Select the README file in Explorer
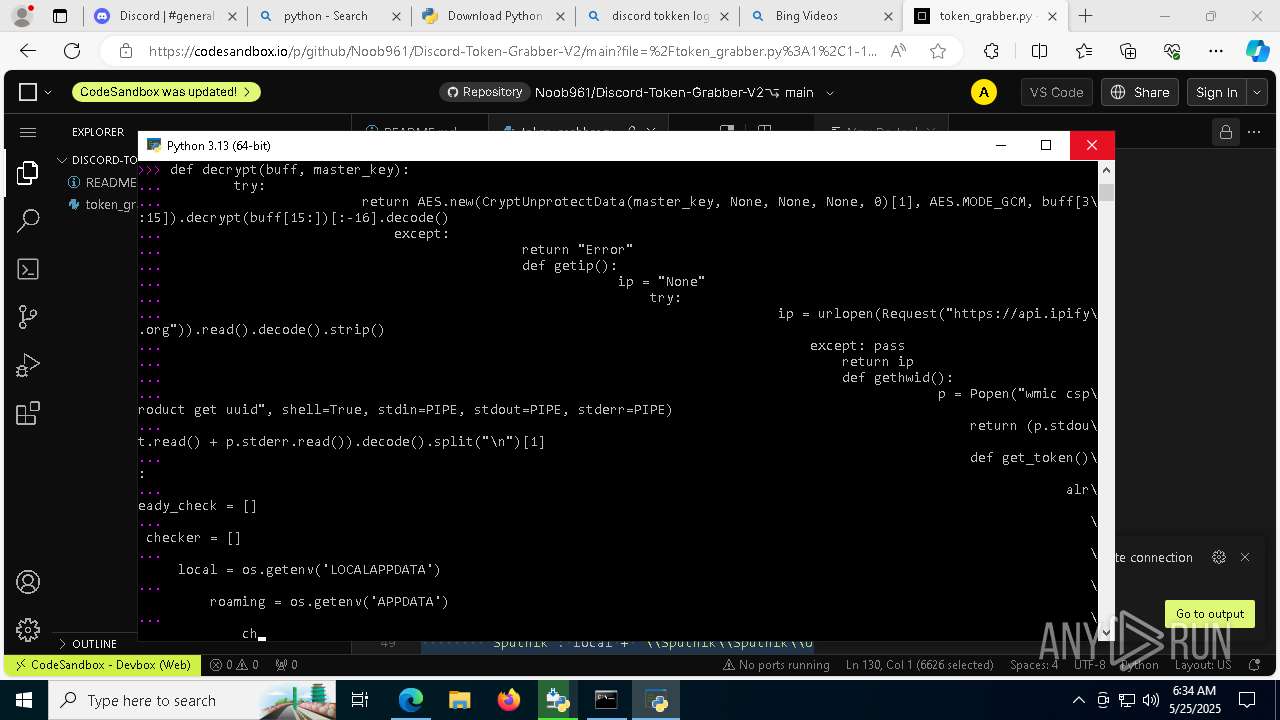Screen dimensions: 1280x720 [x=102, y=182]
